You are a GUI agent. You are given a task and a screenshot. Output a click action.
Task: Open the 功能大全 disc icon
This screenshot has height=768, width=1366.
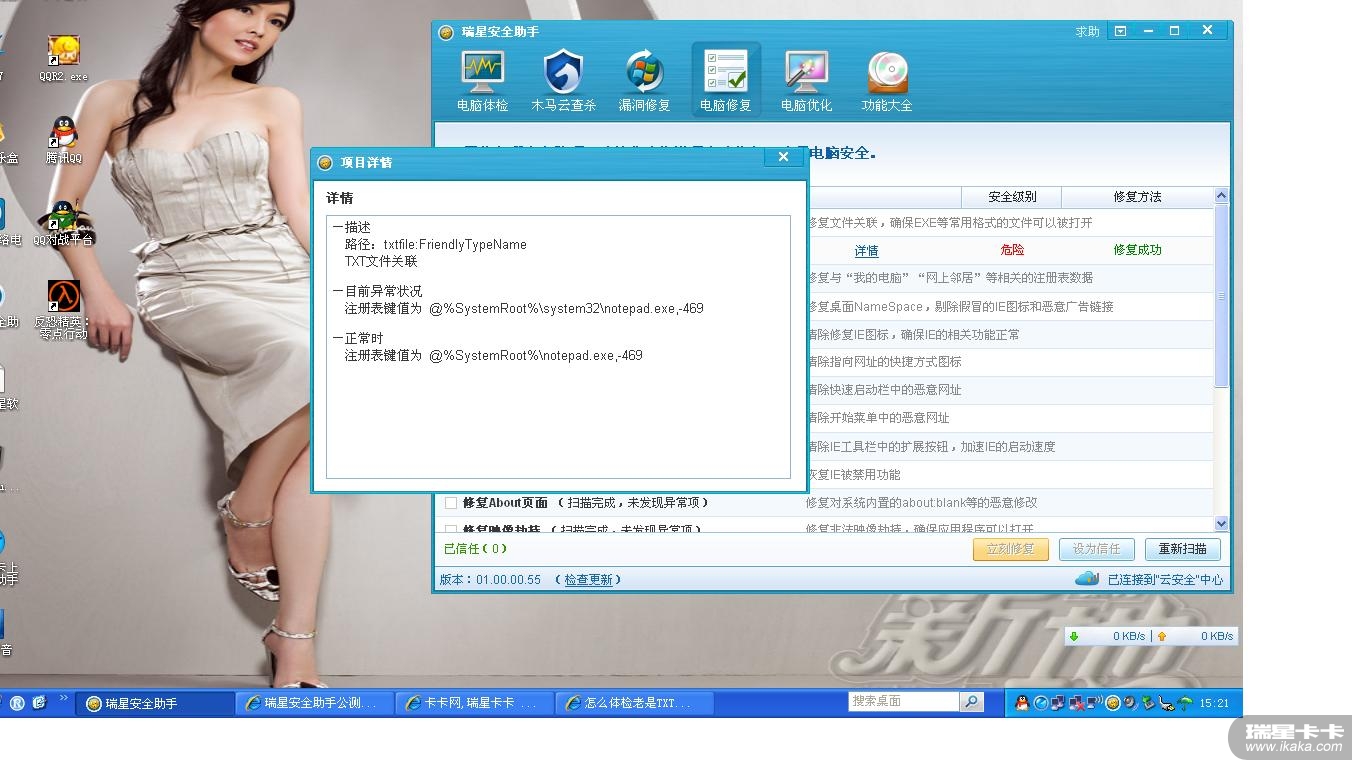point(887,72)
